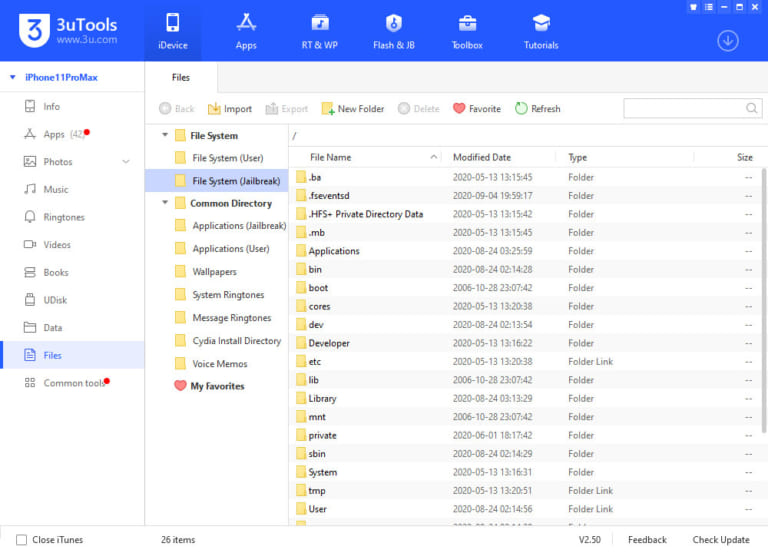Click the Export toolbar button

pyautogui.click(x=287, y=109)
